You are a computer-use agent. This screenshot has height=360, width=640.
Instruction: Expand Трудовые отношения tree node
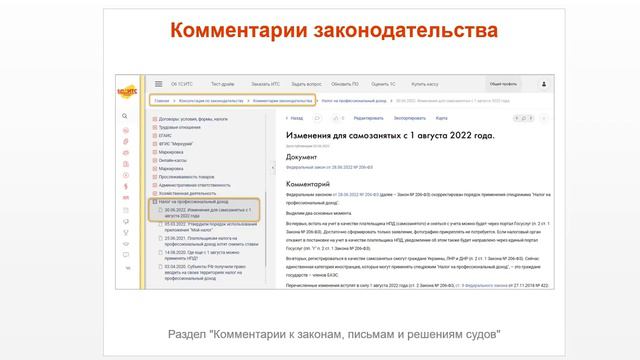(155, 127)
